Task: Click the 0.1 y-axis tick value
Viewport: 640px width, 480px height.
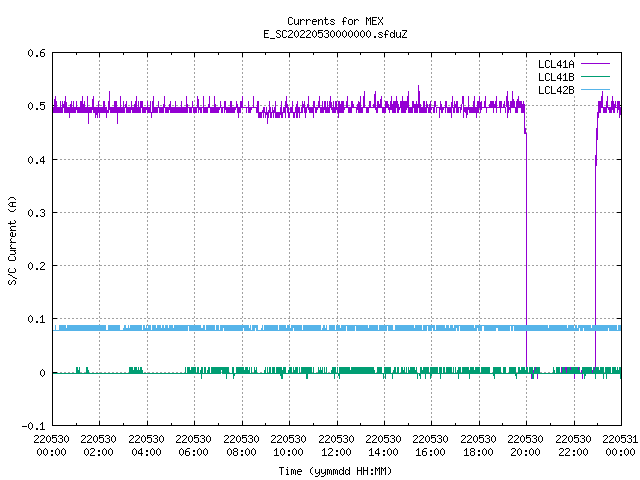Action: (x=36, y=319)
